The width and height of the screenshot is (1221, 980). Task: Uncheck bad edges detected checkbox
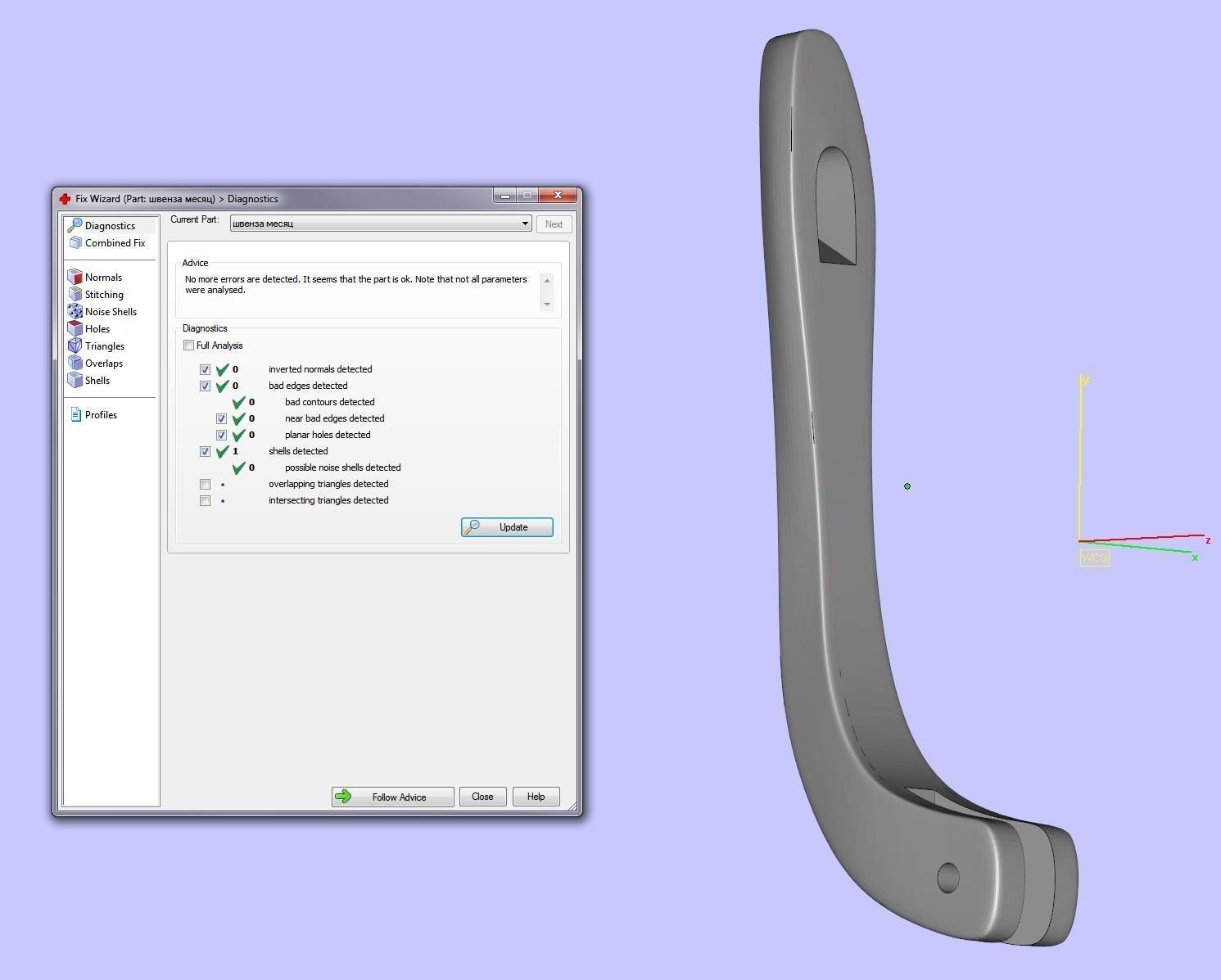tap(205, 386)
